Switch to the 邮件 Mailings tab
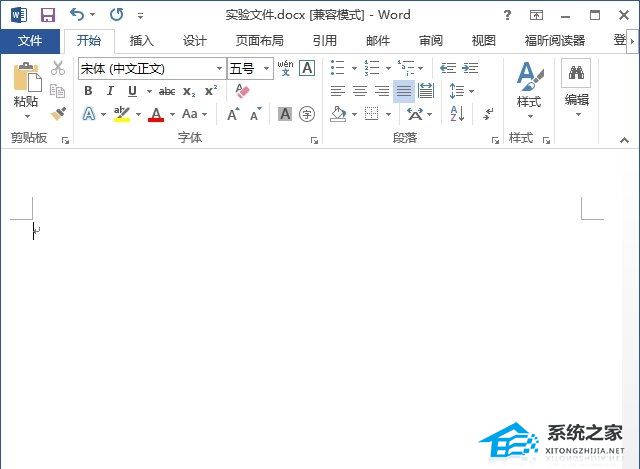 378,40
